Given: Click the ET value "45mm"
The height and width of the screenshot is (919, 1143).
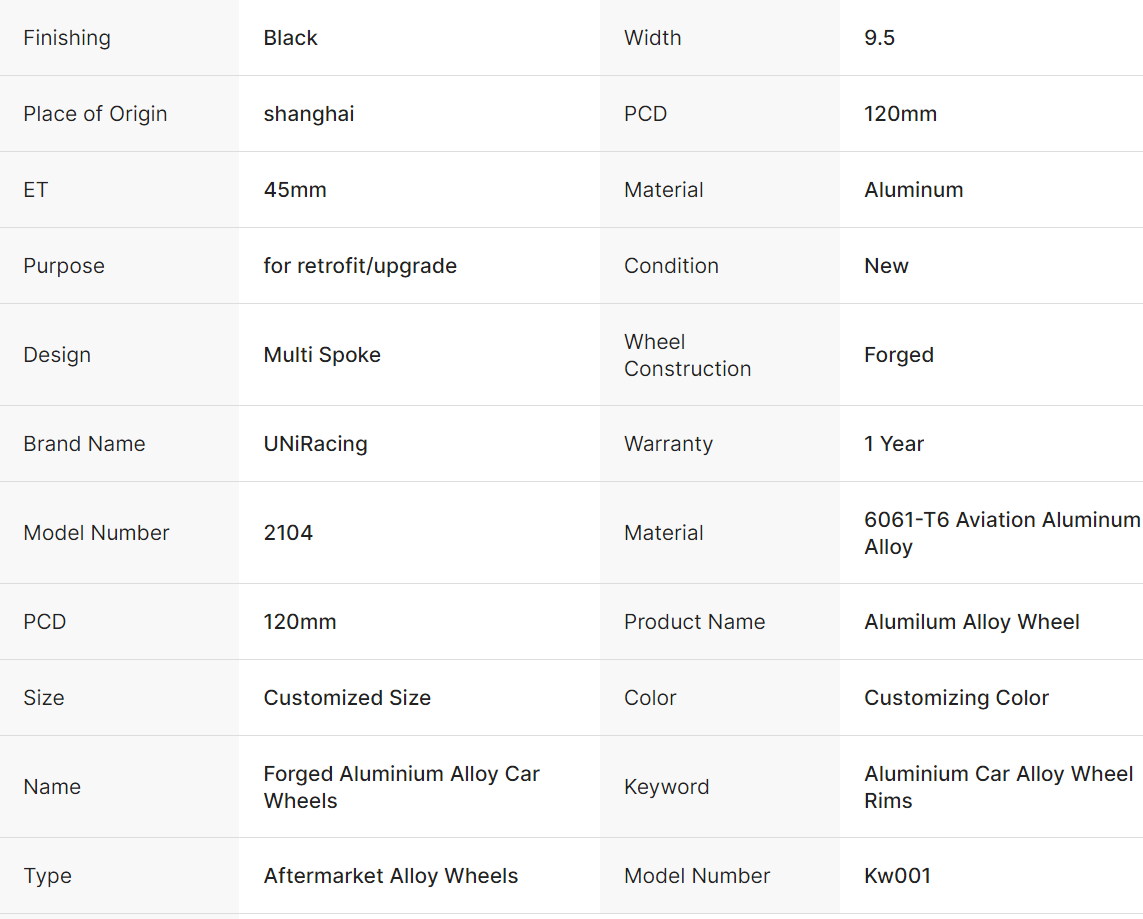Looking at the screenshot, I should tap(295, 190).
